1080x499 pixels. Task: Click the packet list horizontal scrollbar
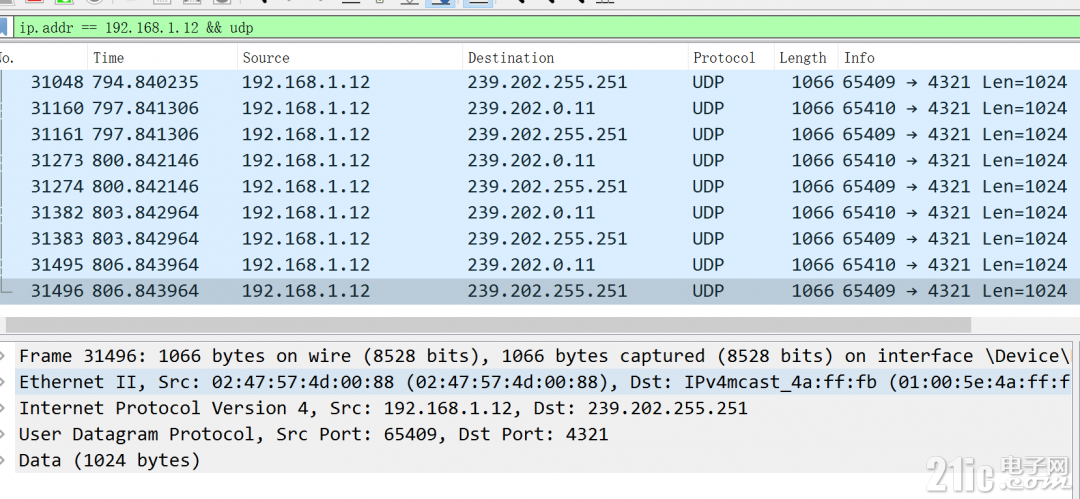pyautogui.click(x=488, y=325)
